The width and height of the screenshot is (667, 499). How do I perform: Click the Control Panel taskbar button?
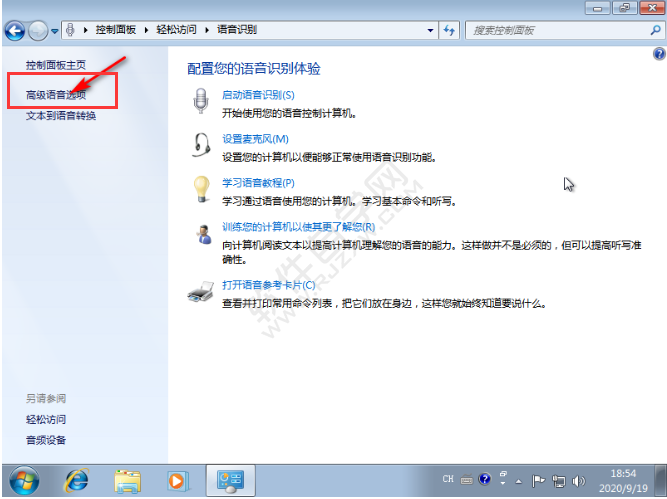tap(231, 481)
